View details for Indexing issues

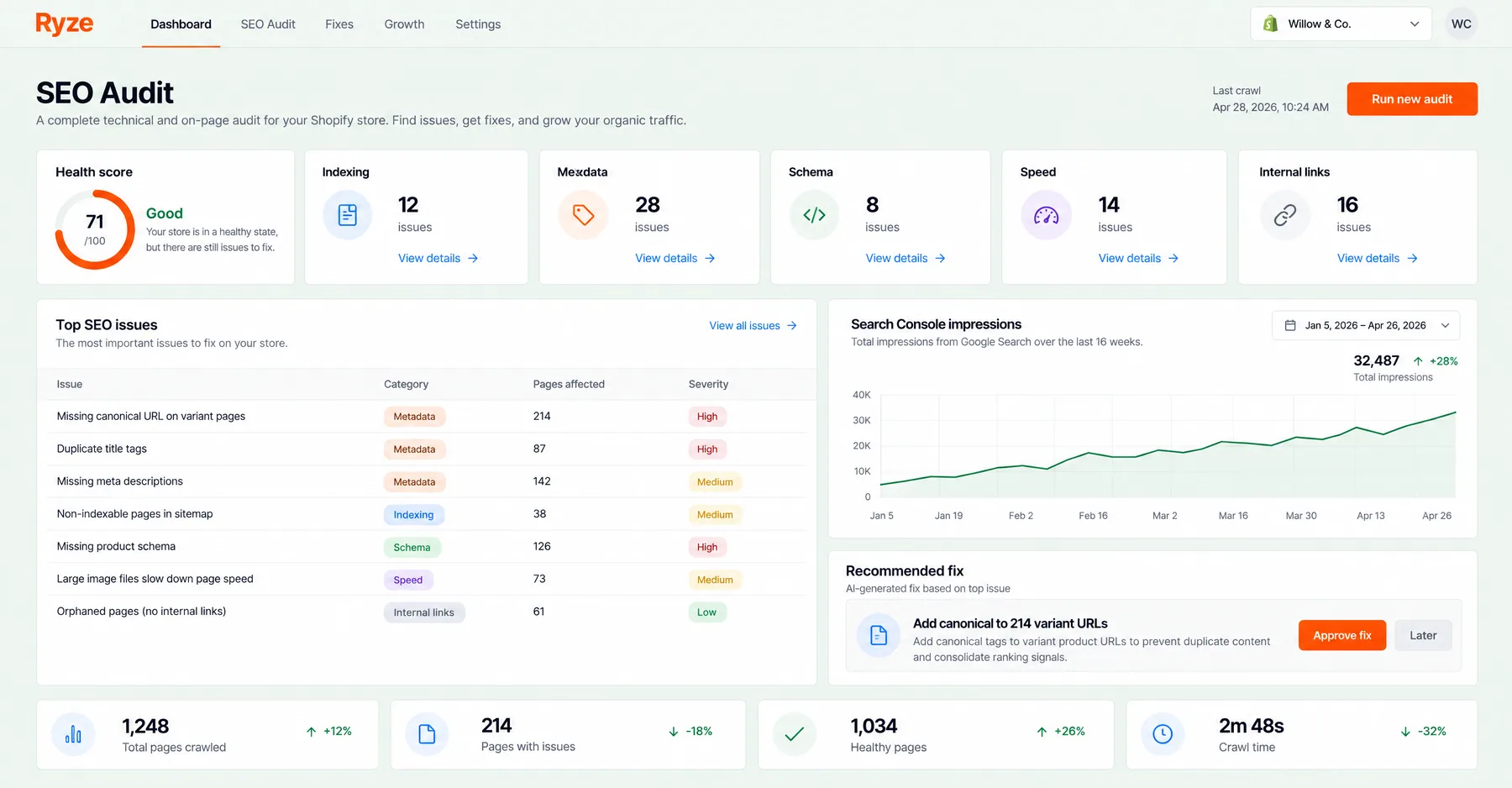click(x=438, y=258)
